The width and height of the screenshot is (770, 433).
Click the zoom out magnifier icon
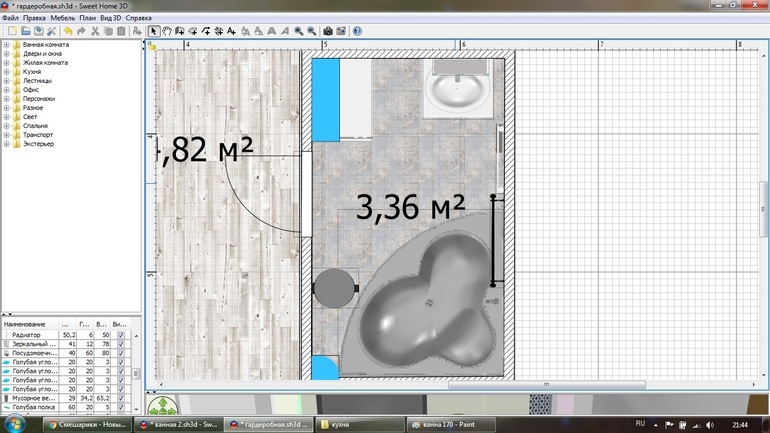tap(311, 31)
